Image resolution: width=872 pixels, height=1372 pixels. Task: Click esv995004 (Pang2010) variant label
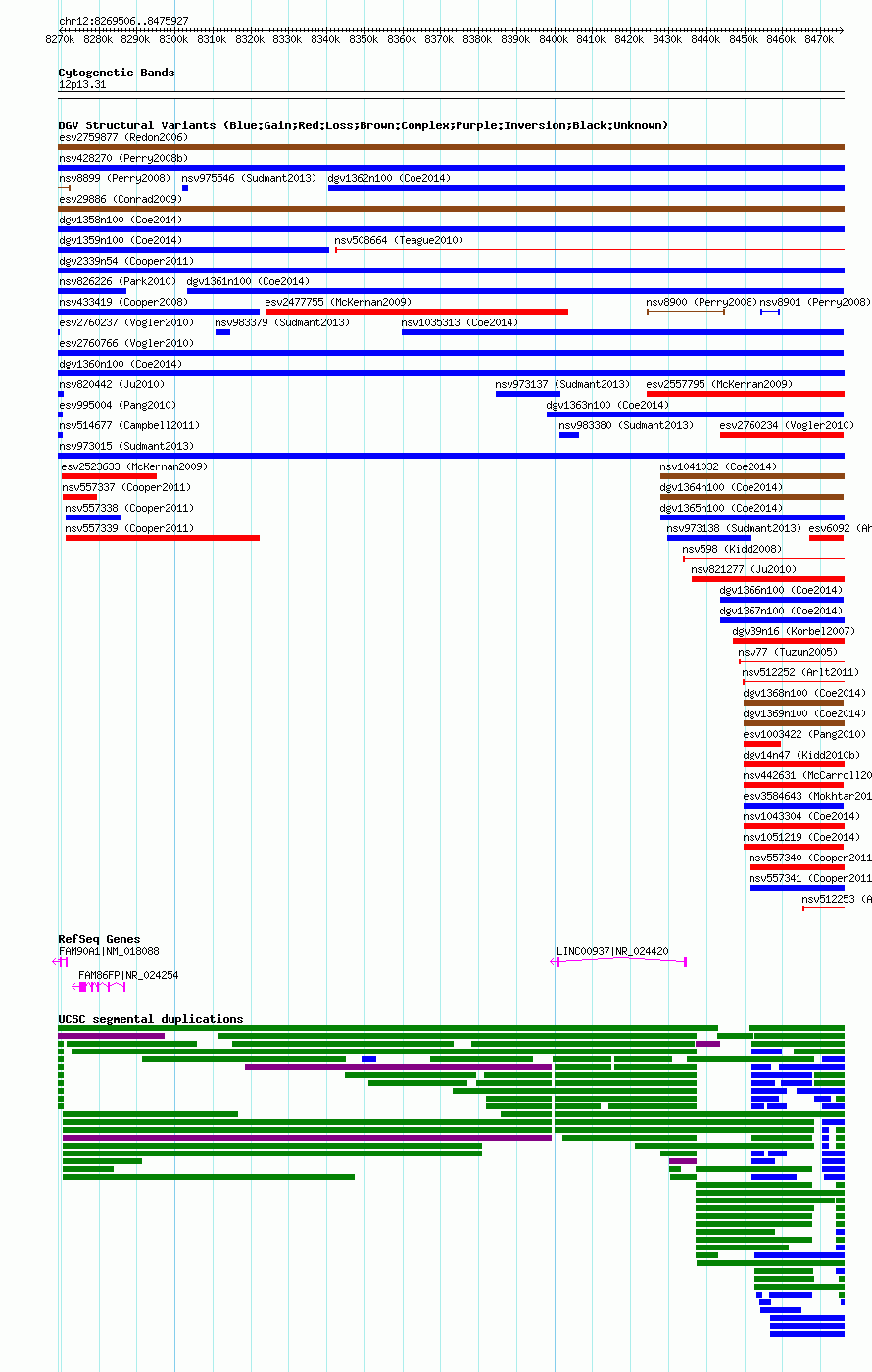pos(118,406)
